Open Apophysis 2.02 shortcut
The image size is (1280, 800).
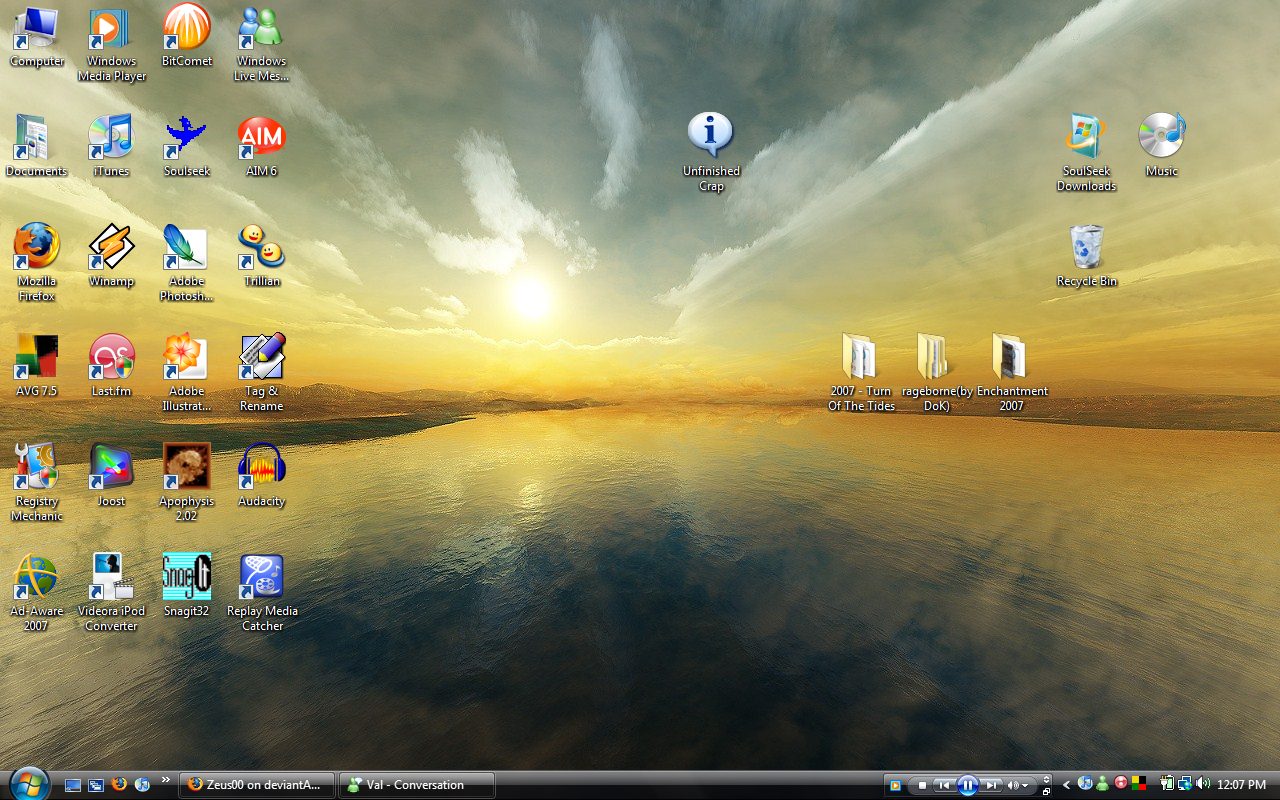point(187,483)
